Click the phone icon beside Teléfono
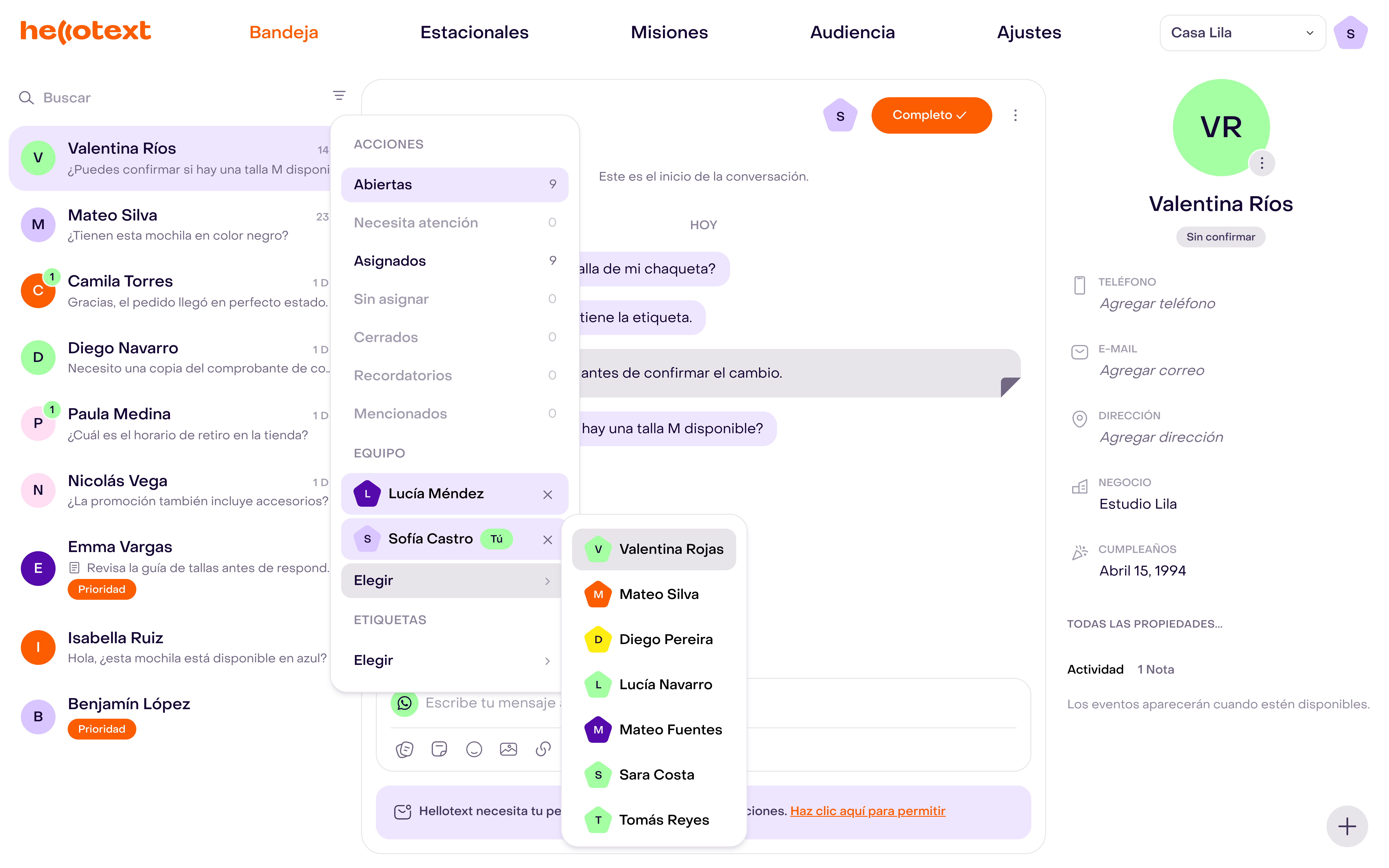 click(1080, 285)
